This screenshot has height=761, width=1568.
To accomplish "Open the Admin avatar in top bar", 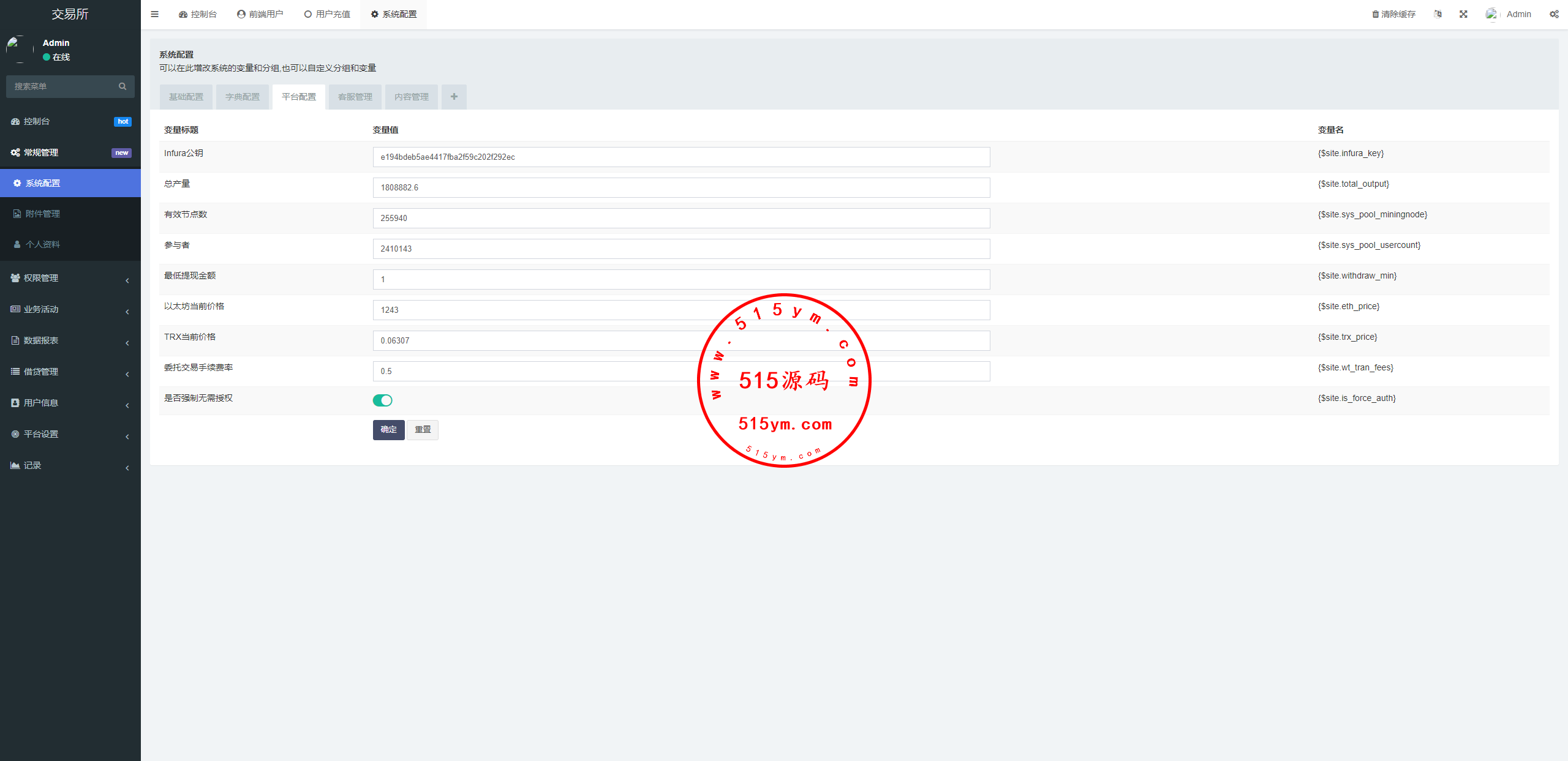I will click(x=1491, y=14).
